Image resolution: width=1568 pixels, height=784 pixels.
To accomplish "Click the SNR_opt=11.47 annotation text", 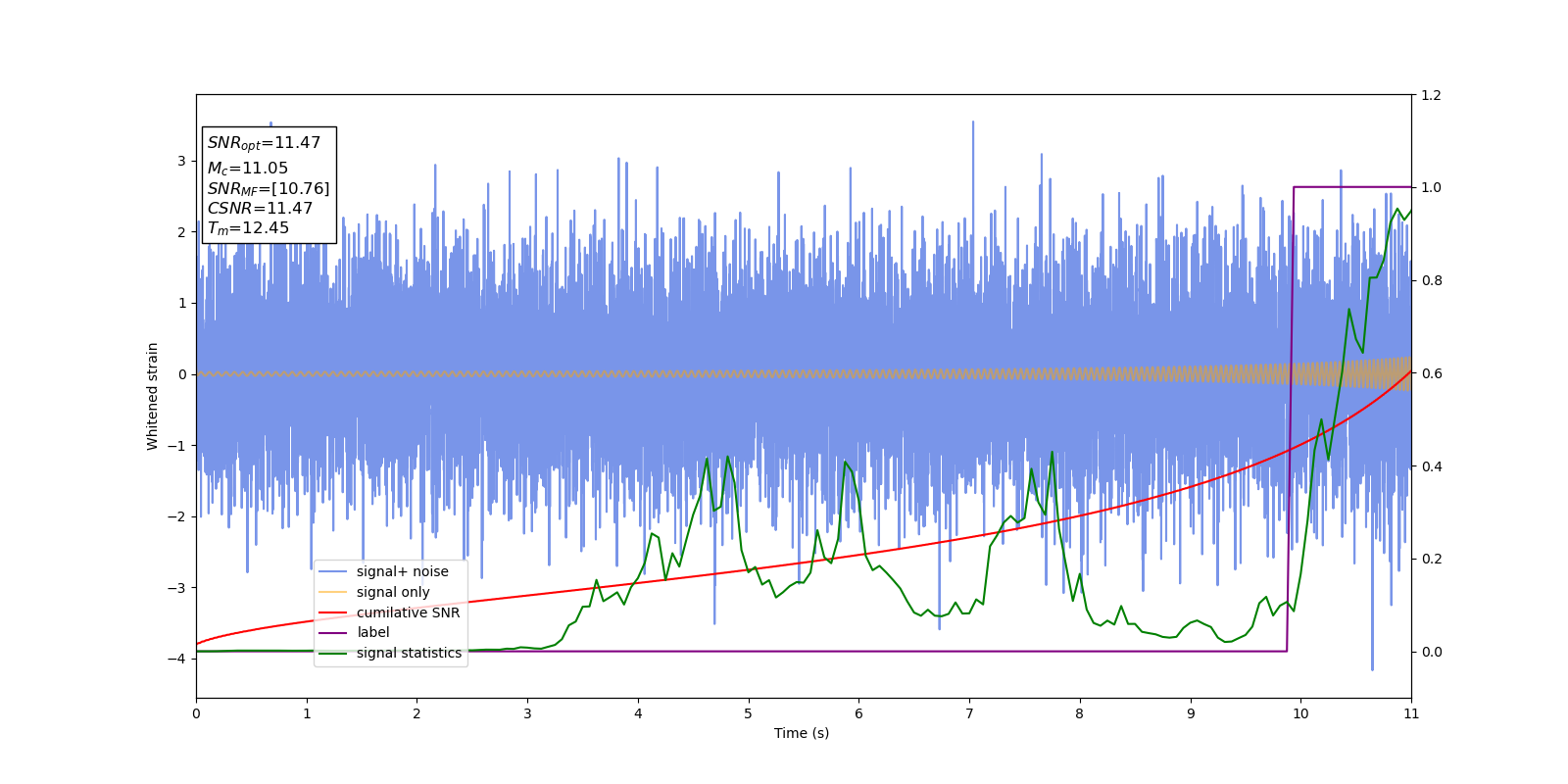I will pyautogui.click(x=264, y=143).
